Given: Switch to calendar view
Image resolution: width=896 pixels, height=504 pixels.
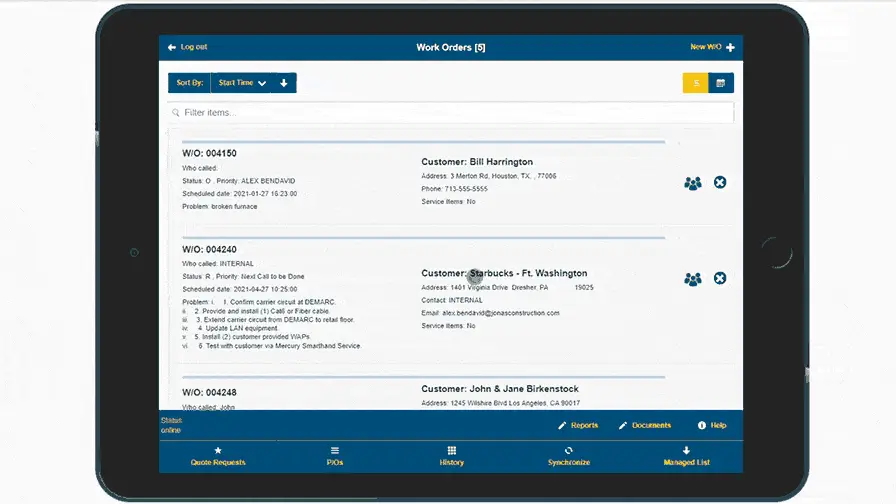Looking at the screenshot, I should pos(720,83).
